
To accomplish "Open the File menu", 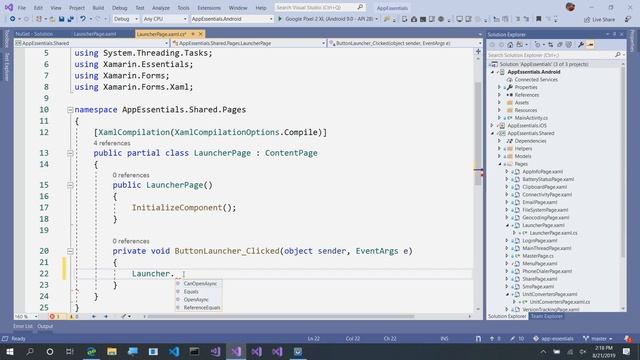I will (x=22, y=8).
